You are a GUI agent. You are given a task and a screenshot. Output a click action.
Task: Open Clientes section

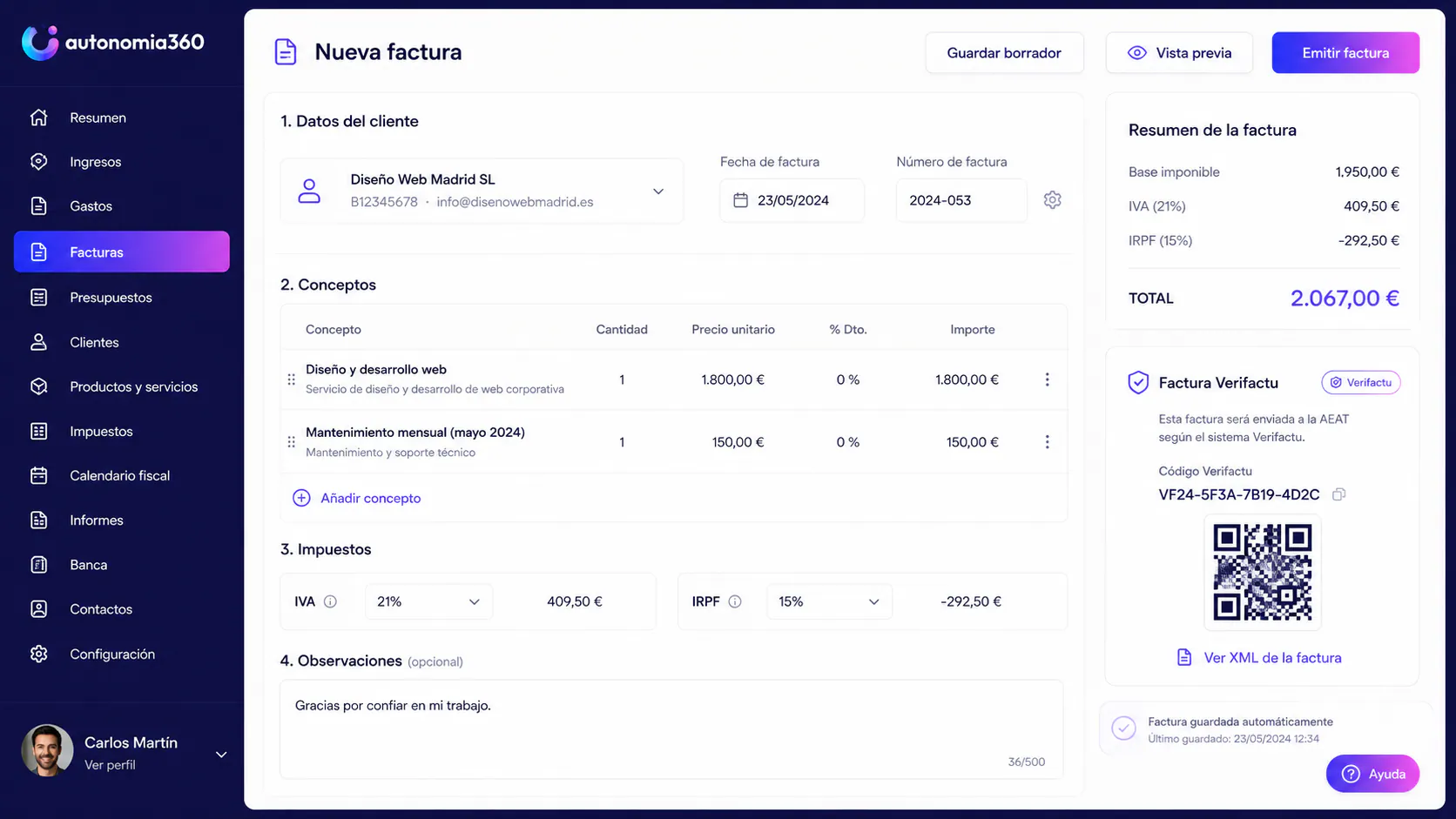pyautogui.click(x=122, y=342)
